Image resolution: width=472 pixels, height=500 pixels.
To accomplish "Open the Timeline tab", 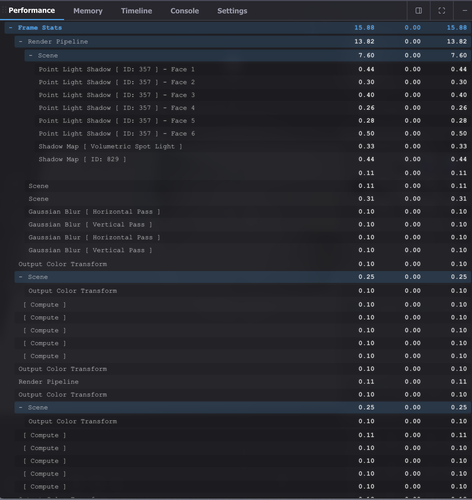I will tap(136, 11).
